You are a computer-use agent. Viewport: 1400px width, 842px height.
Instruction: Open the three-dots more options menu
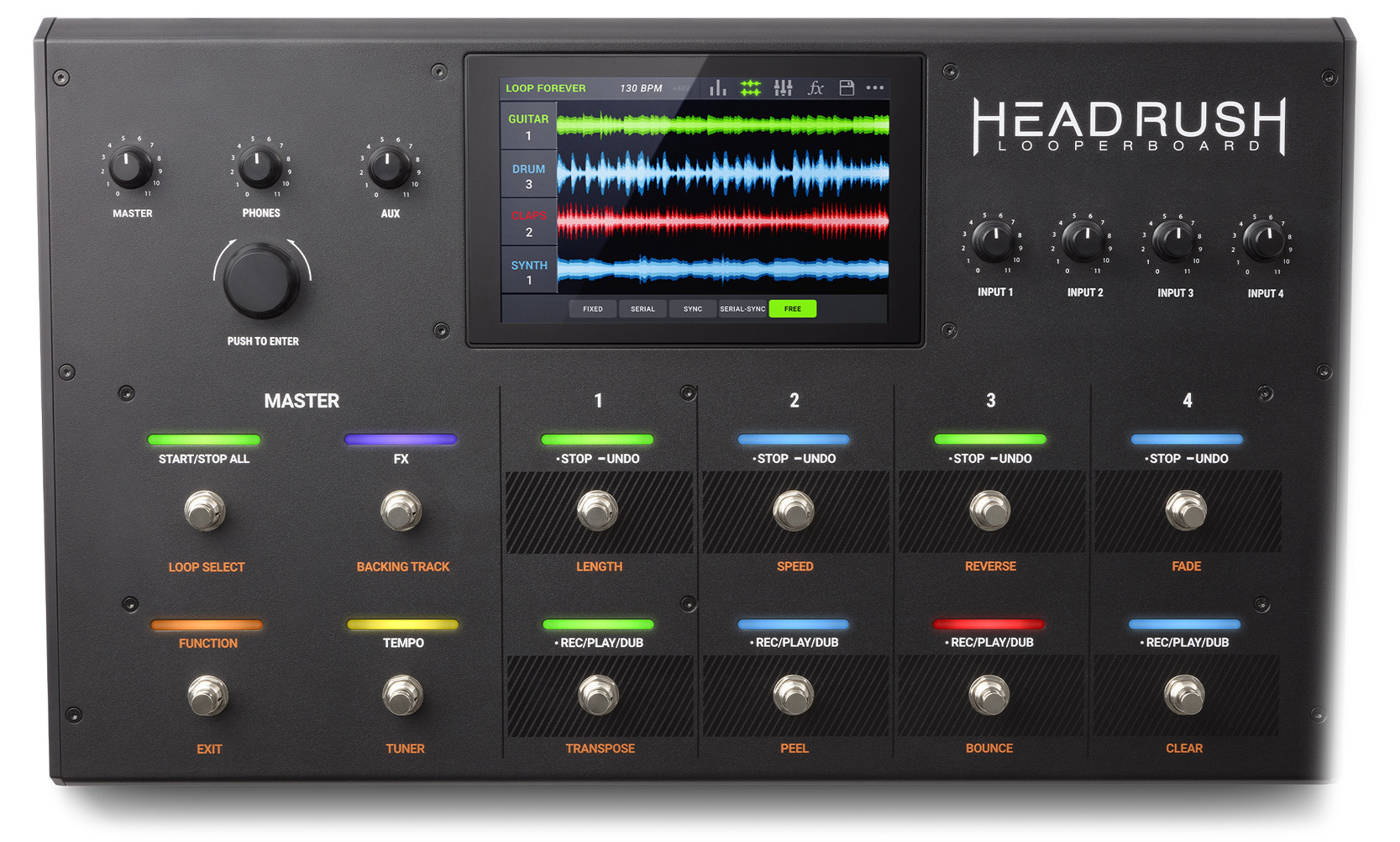[875, 88]
